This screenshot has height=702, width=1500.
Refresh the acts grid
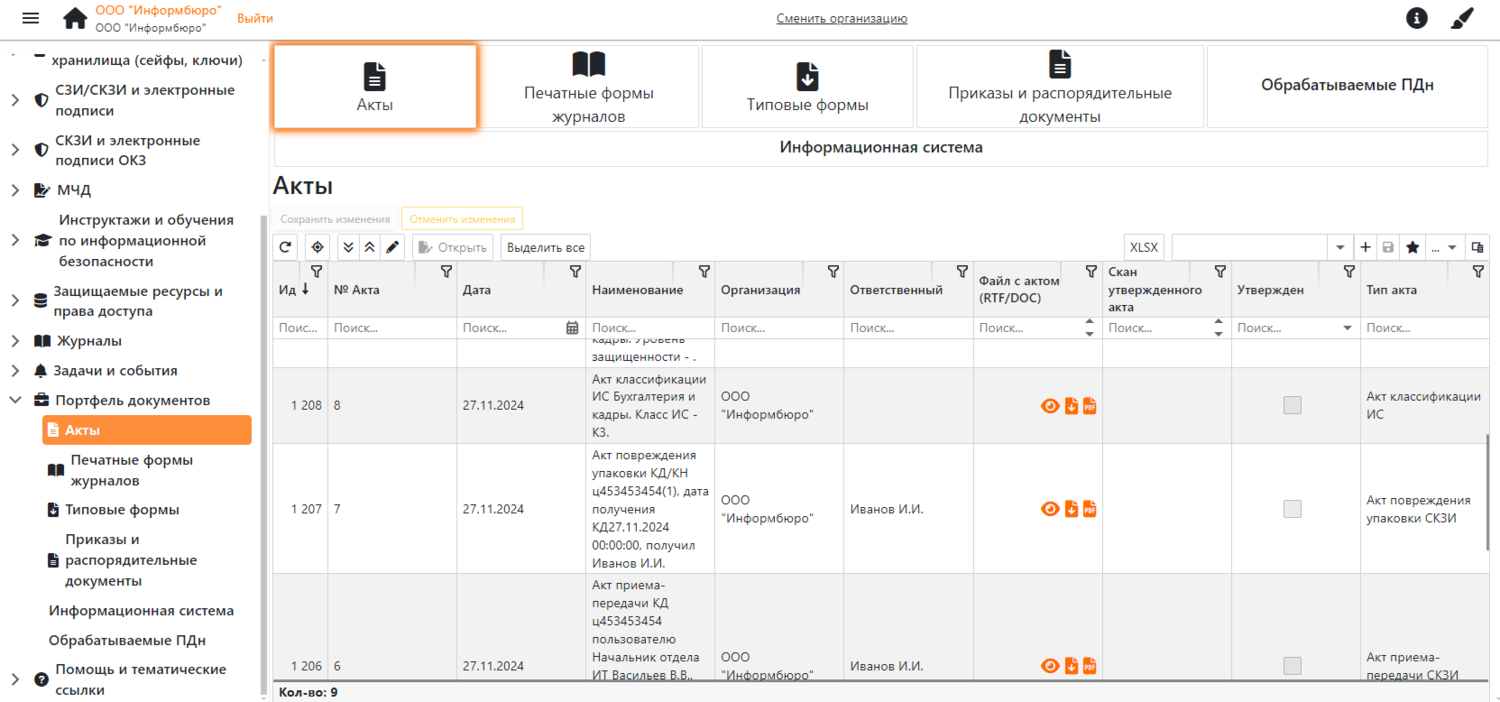pyautogui.click(x=285, y=247)
